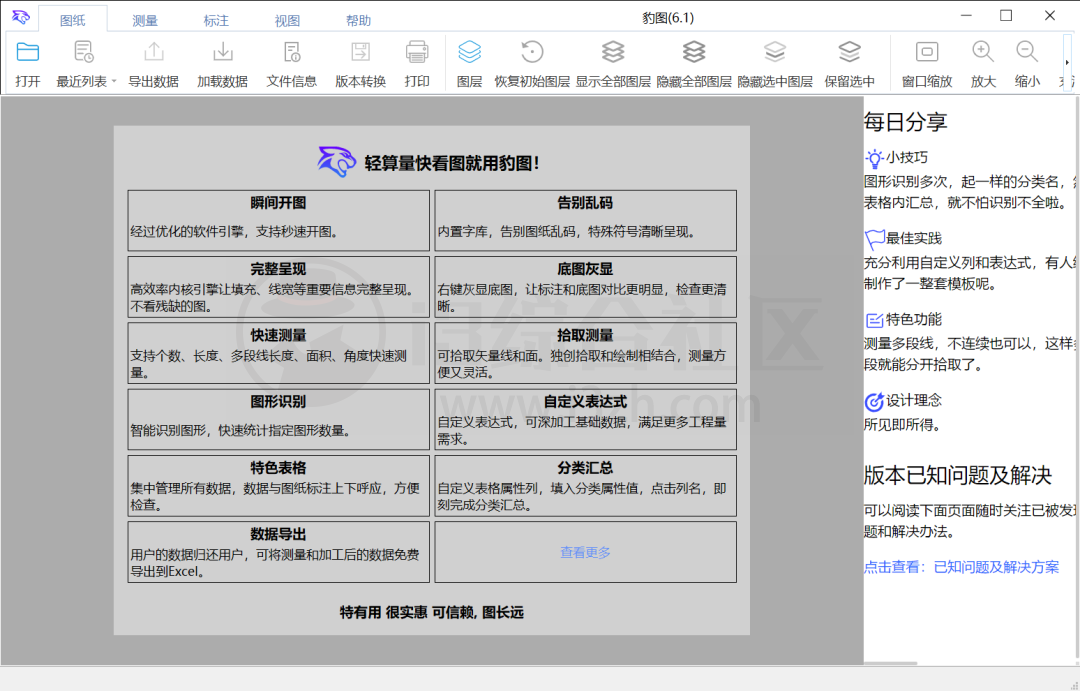The width and height of the screenshot is (1080, 691).
Task: Click the 查看更多 link
Action: pos(585,553)
